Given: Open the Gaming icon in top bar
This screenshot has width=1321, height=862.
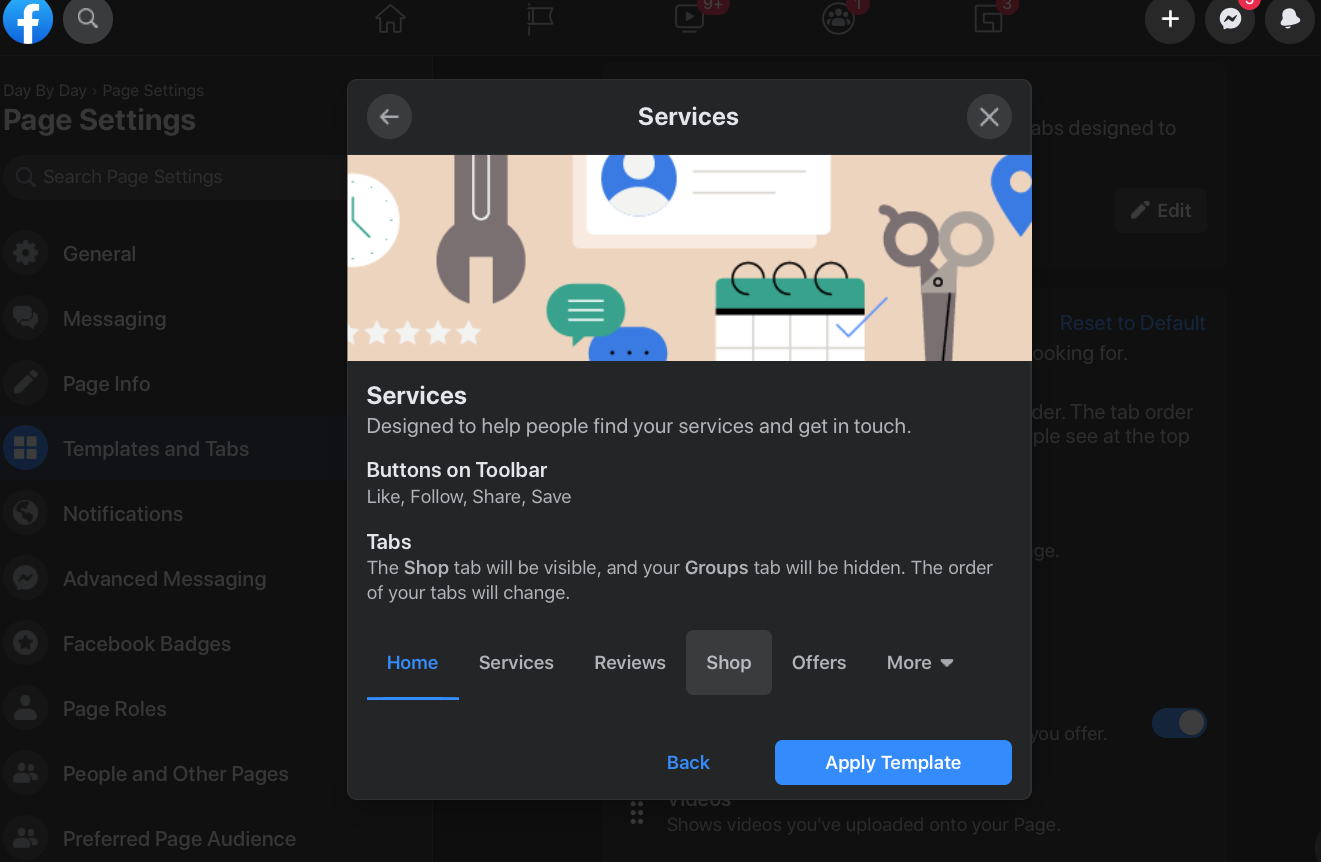Looking at the screenshot, I should point(988,19).
